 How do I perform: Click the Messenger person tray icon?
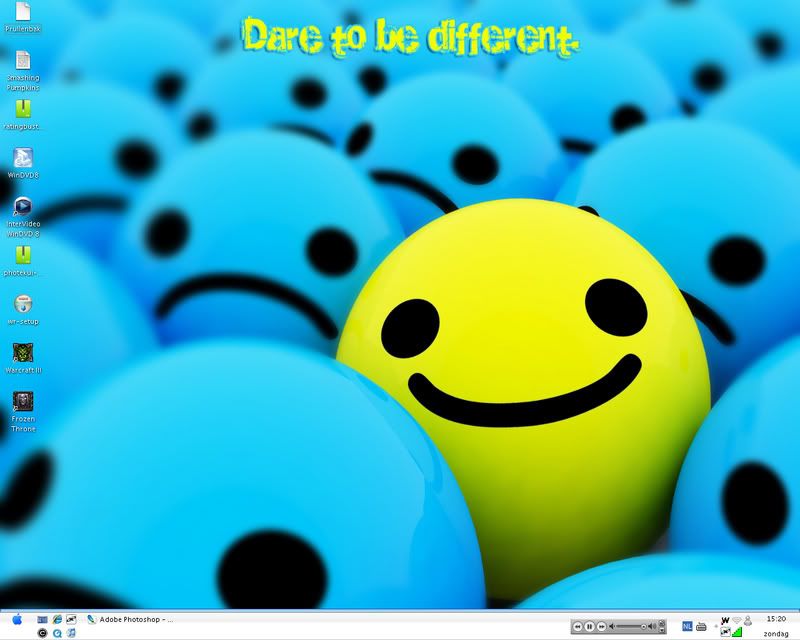coord(748,621)
